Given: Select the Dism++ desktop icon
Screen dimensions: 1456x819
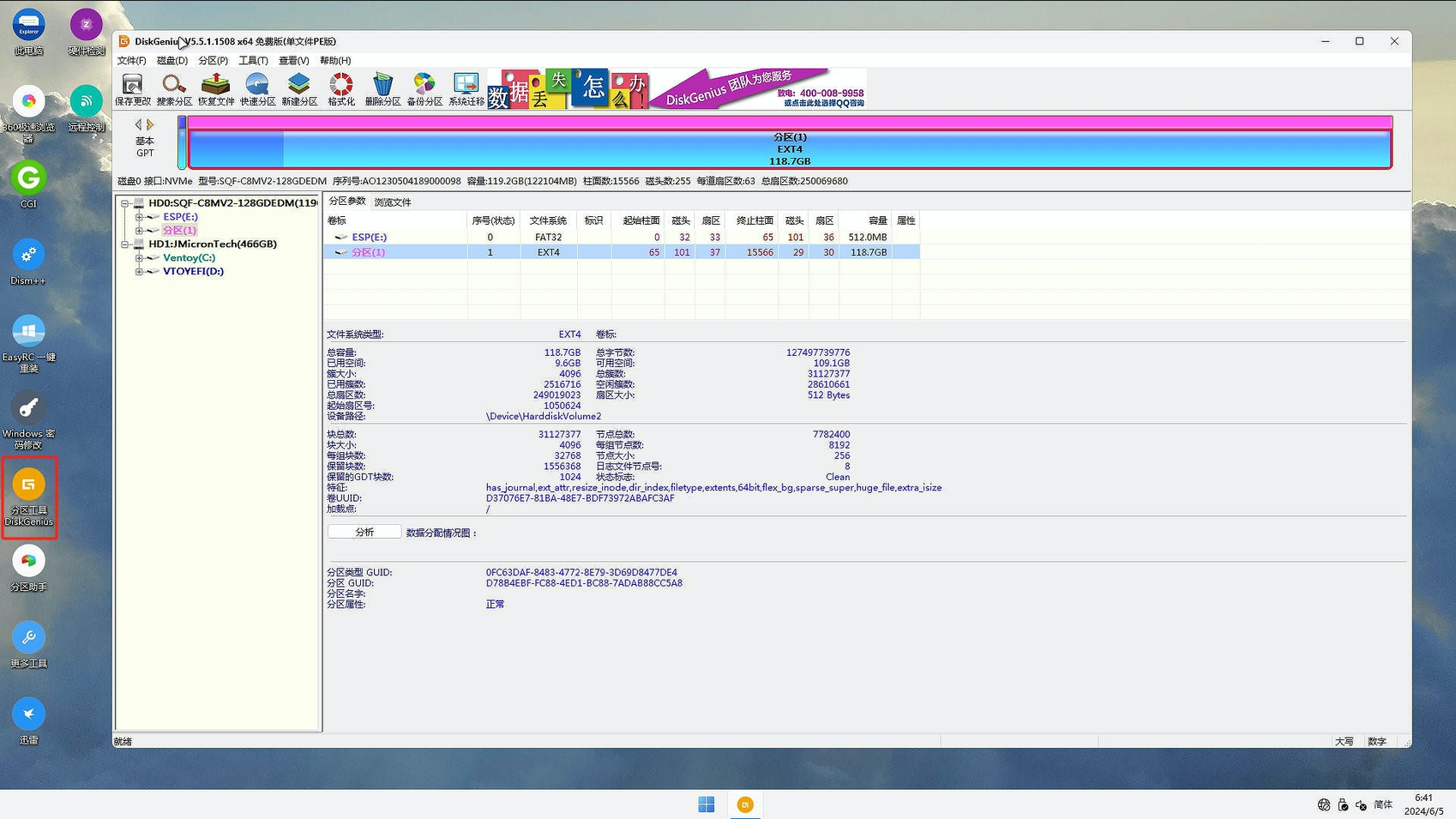Looking at the screenshot, I should (x=28, y=262).
